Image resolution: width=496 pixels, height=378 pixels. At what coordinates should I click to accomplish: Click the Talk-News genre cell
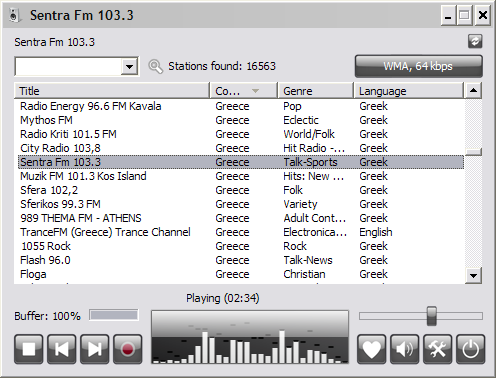308,260
